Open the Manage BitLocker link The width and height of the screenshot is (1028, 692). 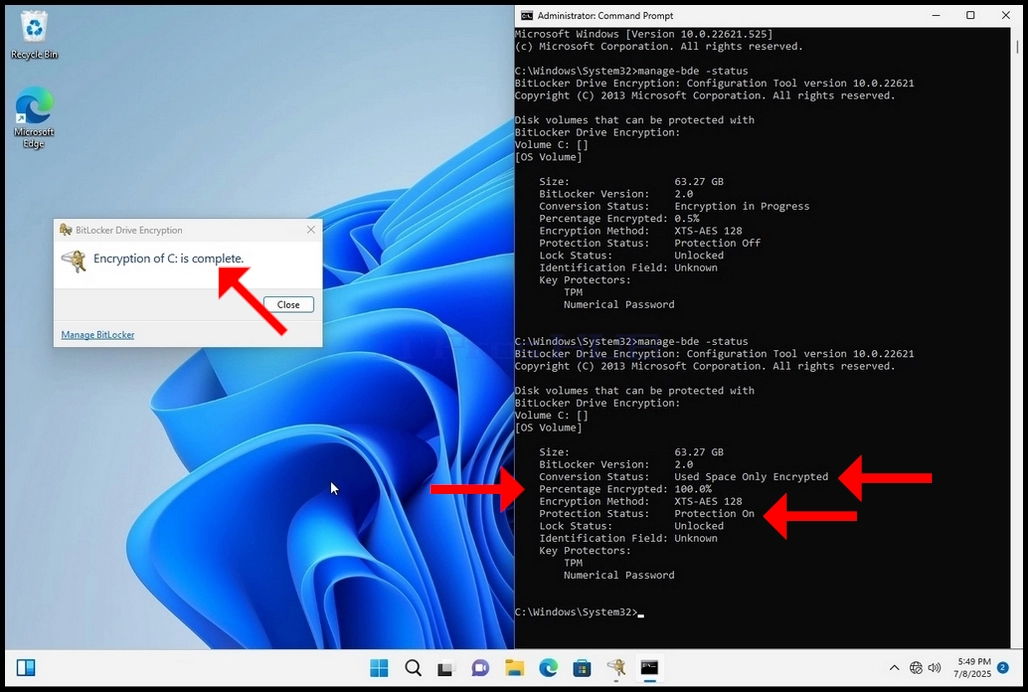point(98,335)
